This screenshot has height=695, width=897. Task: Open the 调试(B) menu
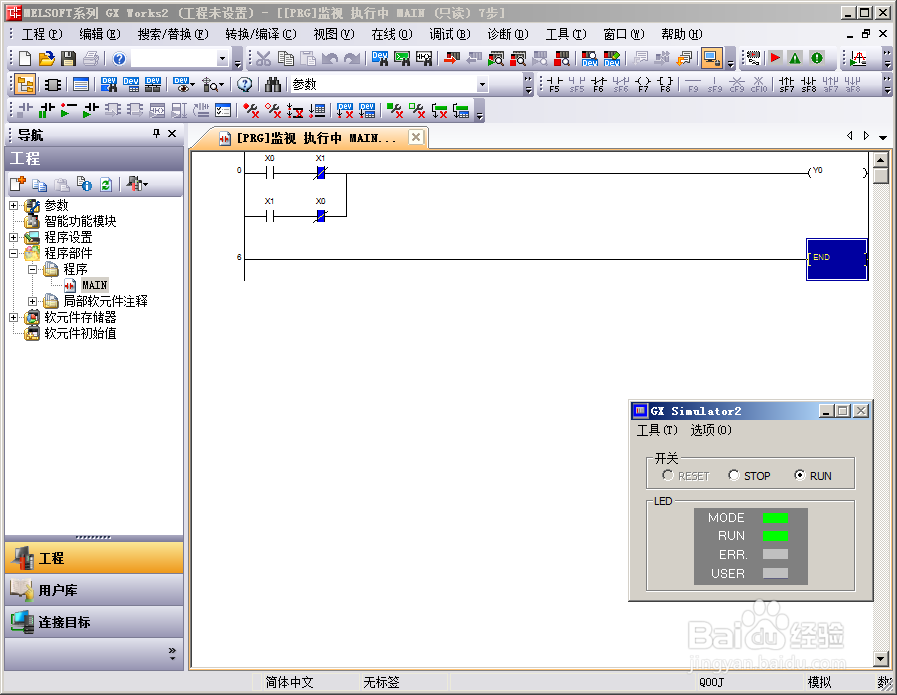[x=450, y=34]
